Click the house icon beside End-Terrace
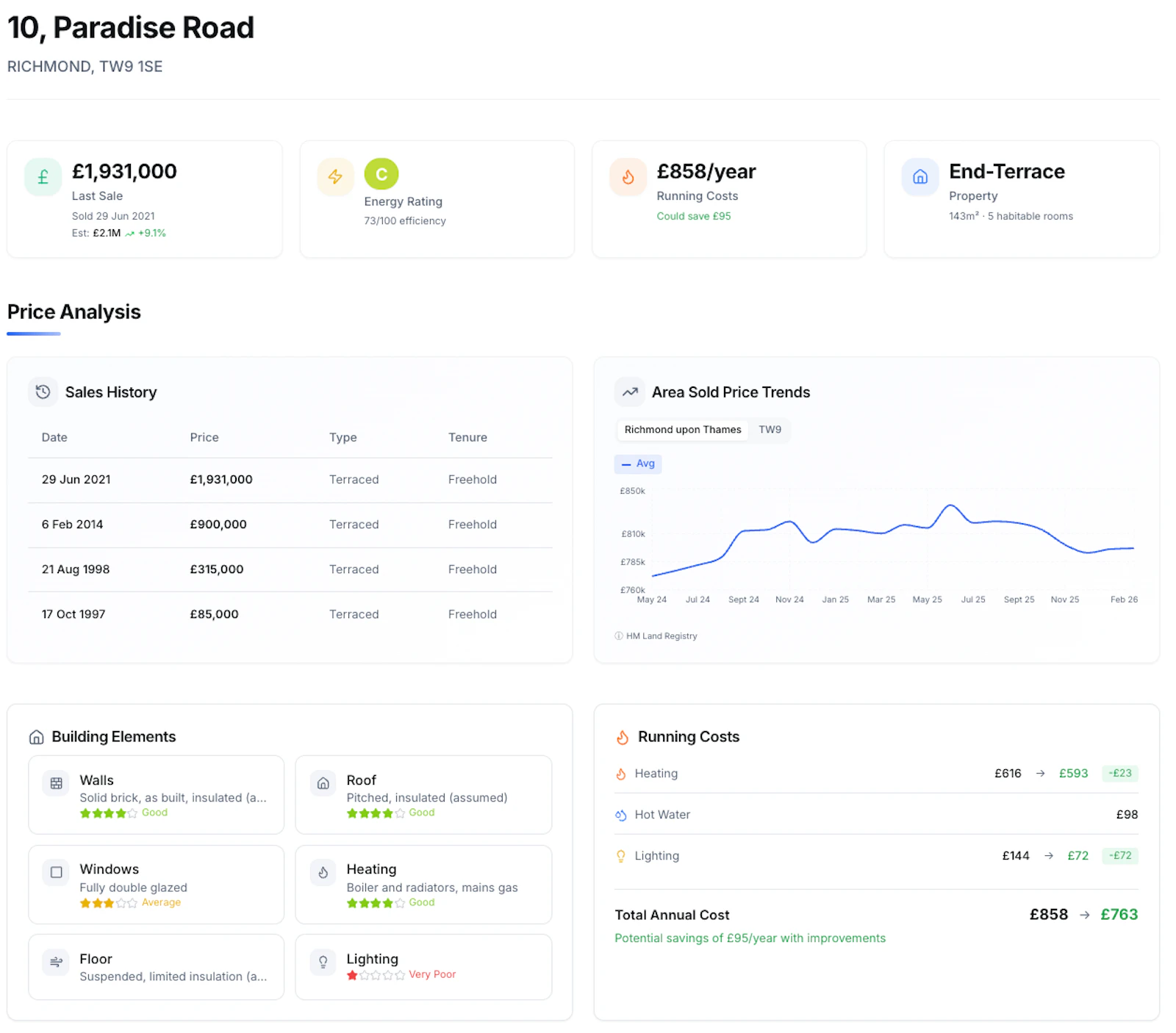 coord(920,177)
